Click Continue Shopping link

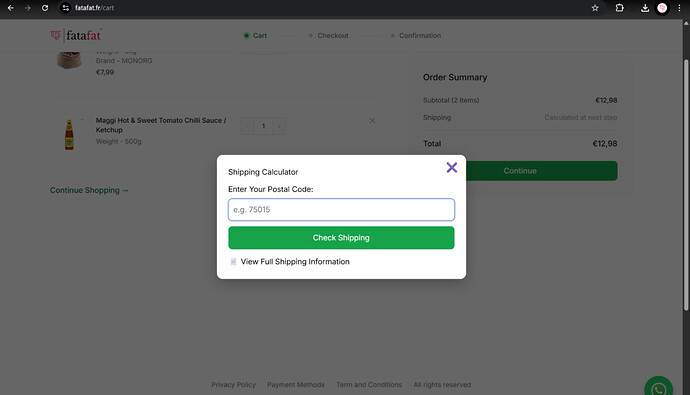(x=89, y=190)
